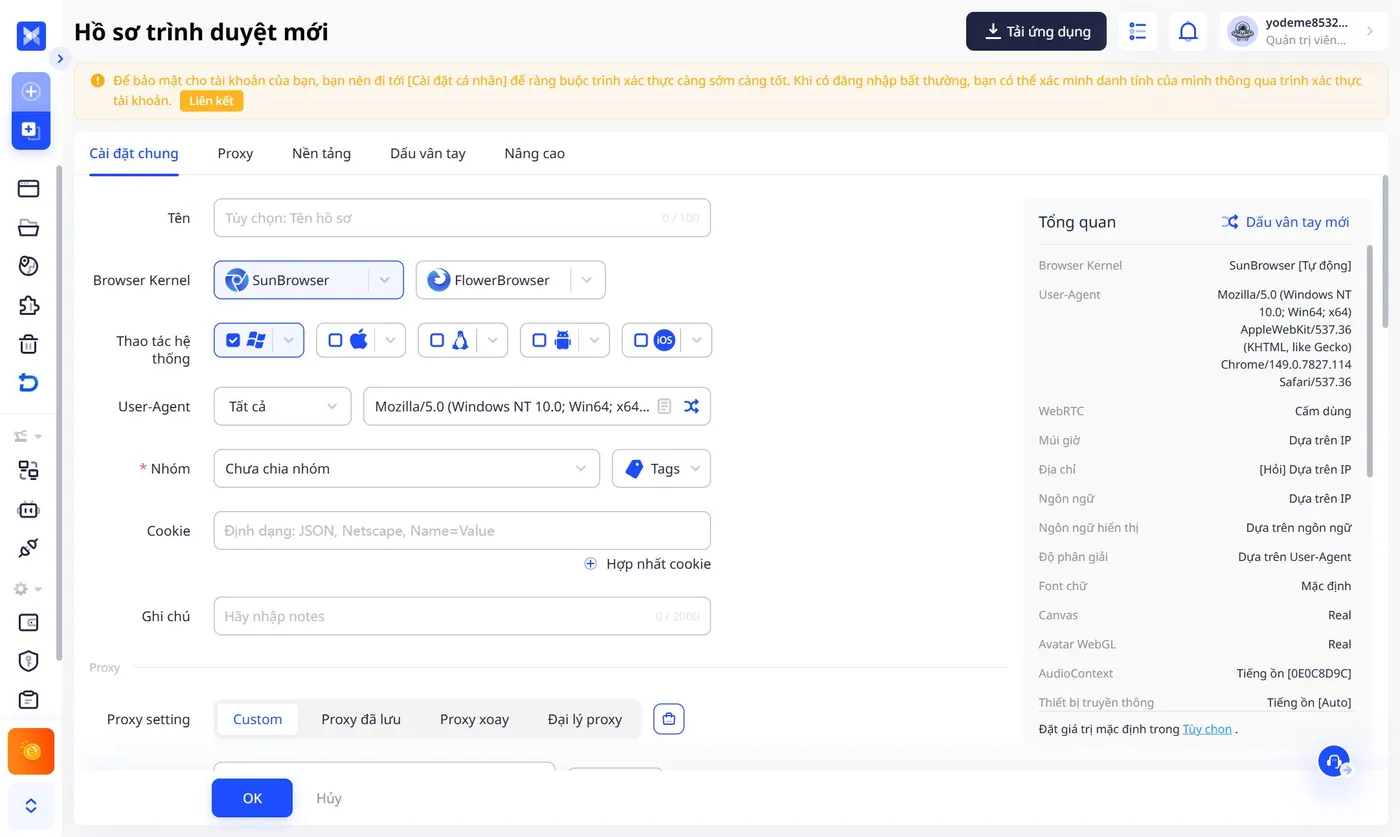Click the batch create profiles icon
This screenshot has height=837, width=1400.
point(31,130)
